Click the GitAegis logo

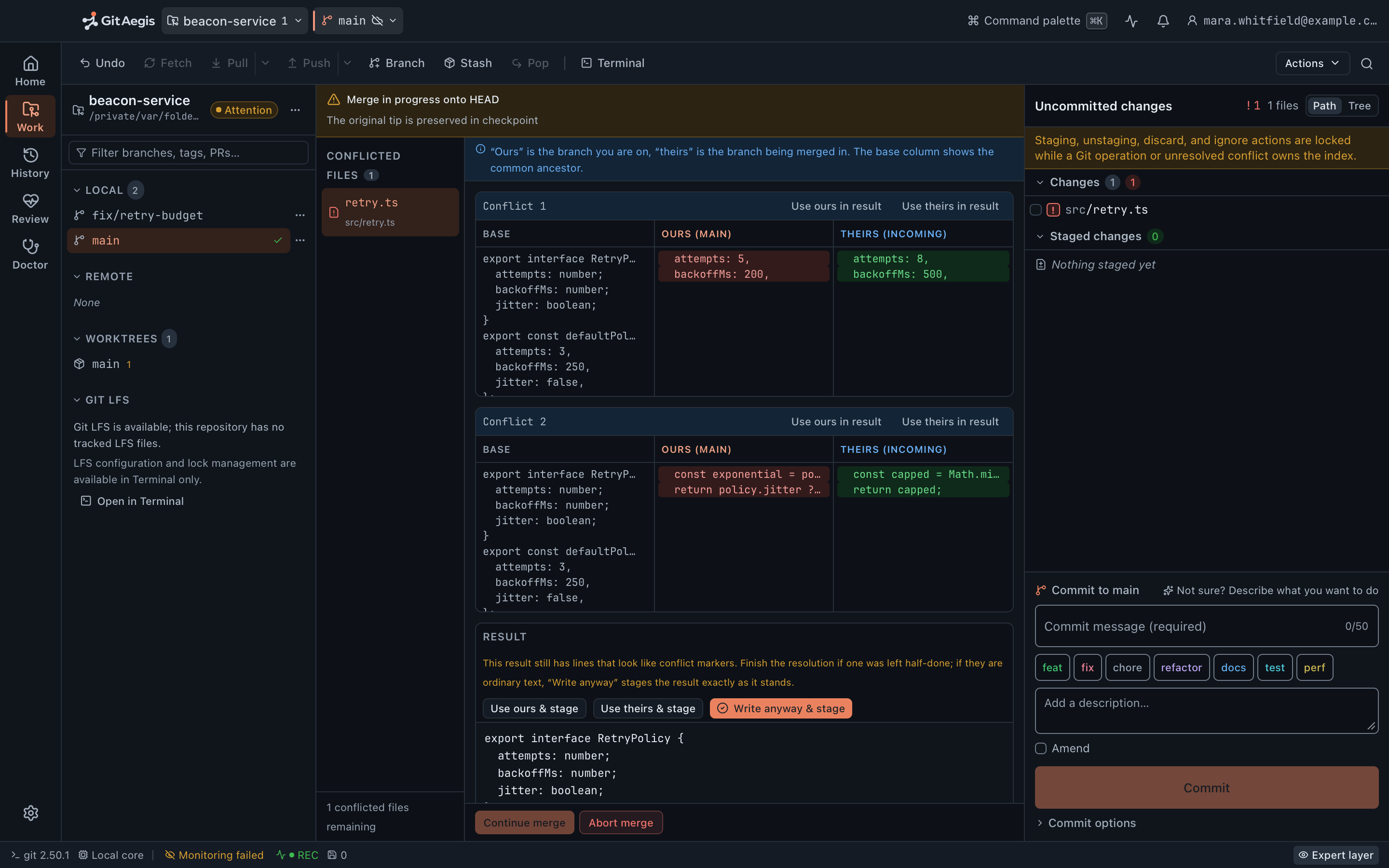tap(119, 21)
